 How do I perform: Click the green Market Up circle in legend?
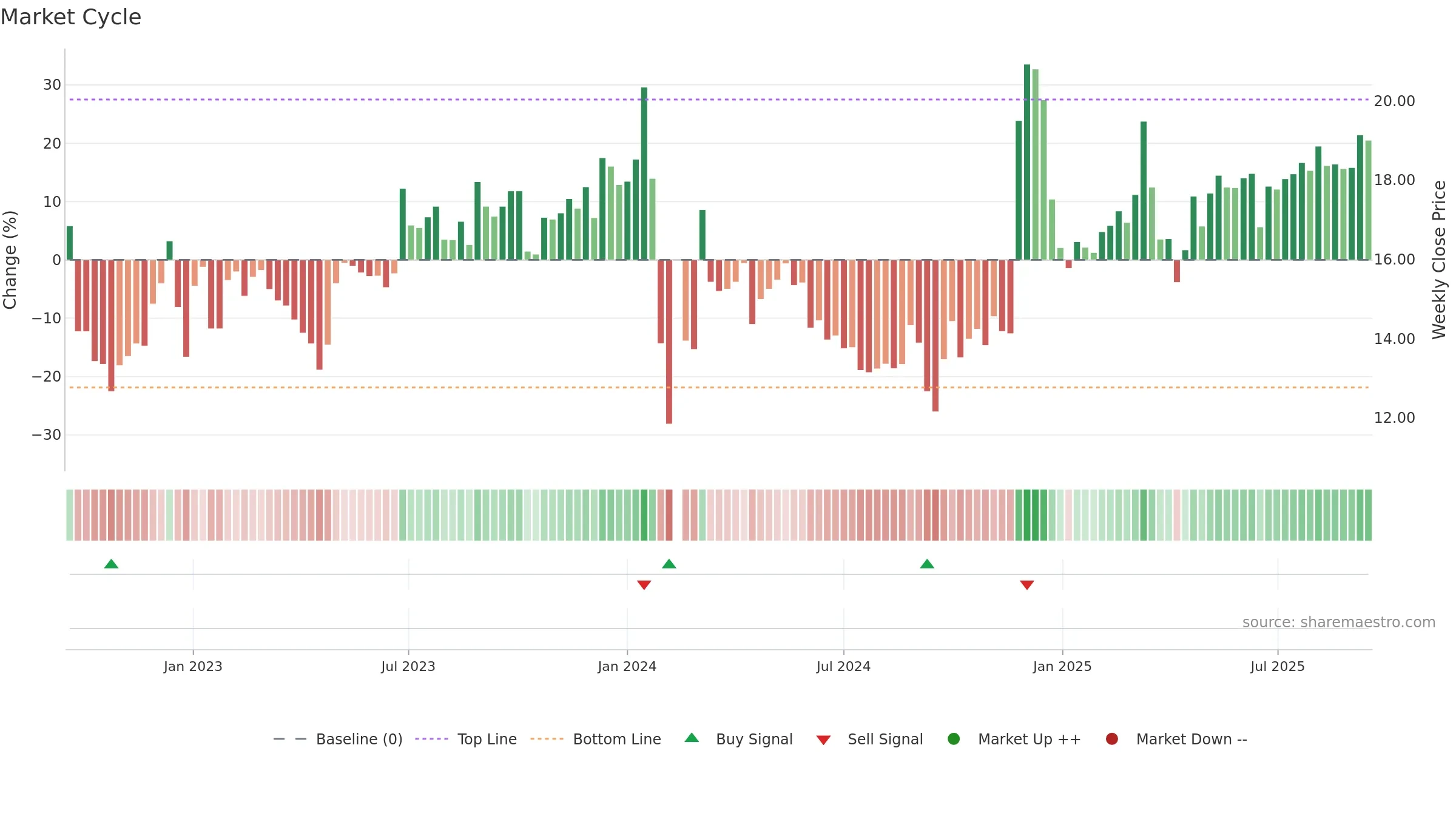(954, 739)
